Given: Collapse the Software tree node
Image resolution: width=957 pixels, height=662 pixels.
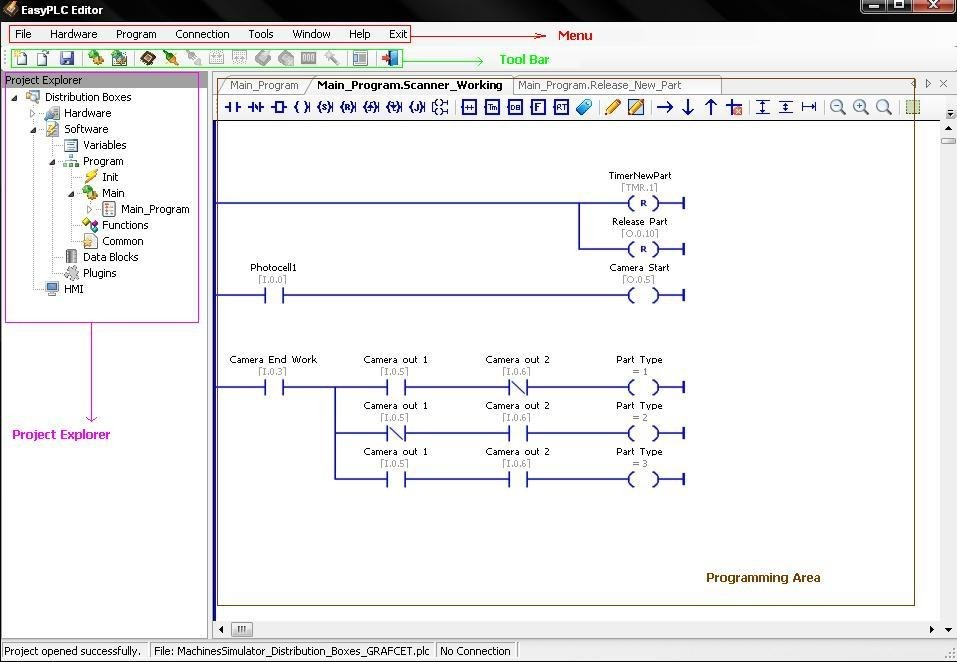Looking at the screenshot, I should (x=33, y=129).
